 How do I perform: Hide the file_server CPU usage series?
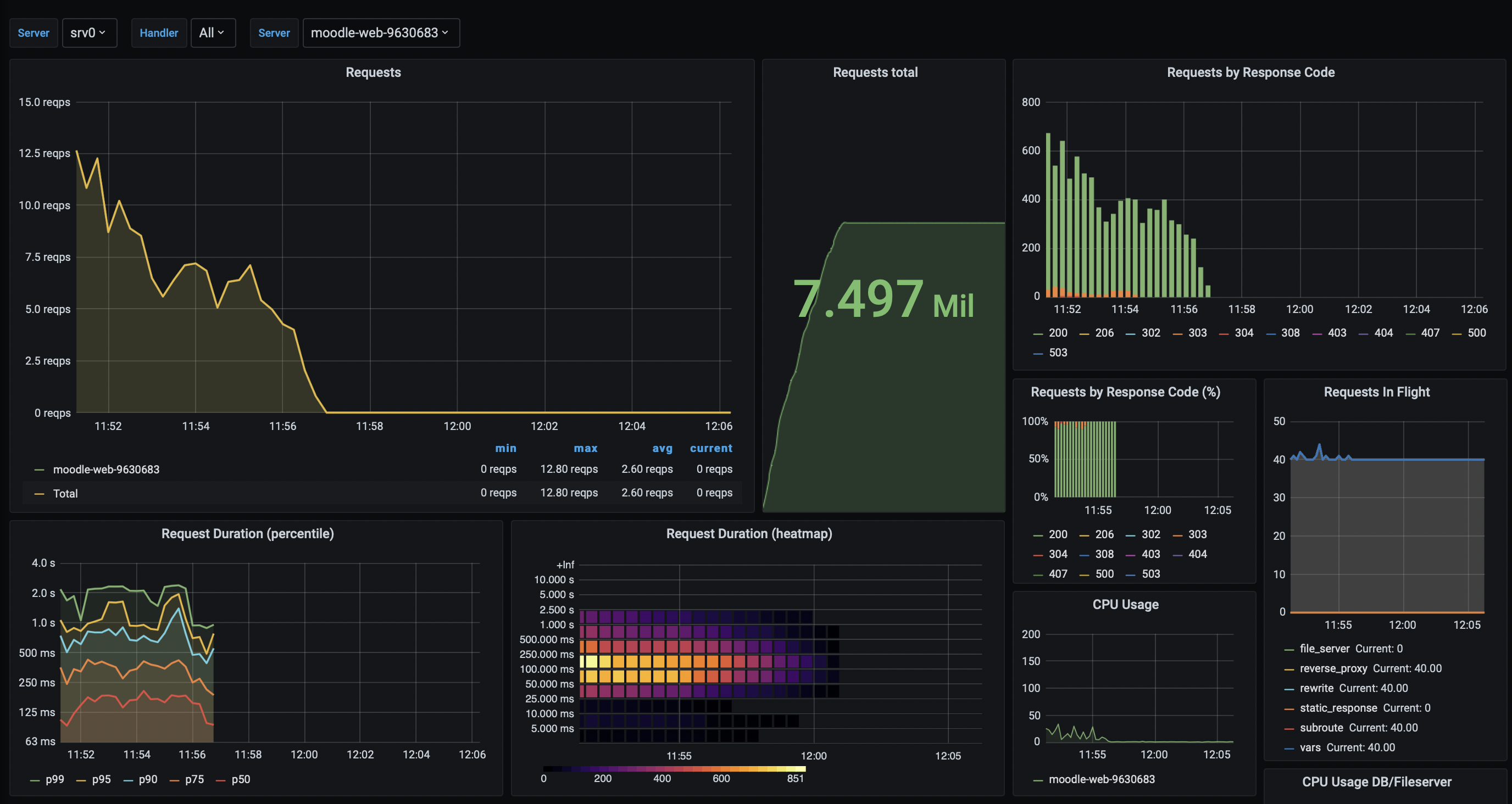(1325, 649)
